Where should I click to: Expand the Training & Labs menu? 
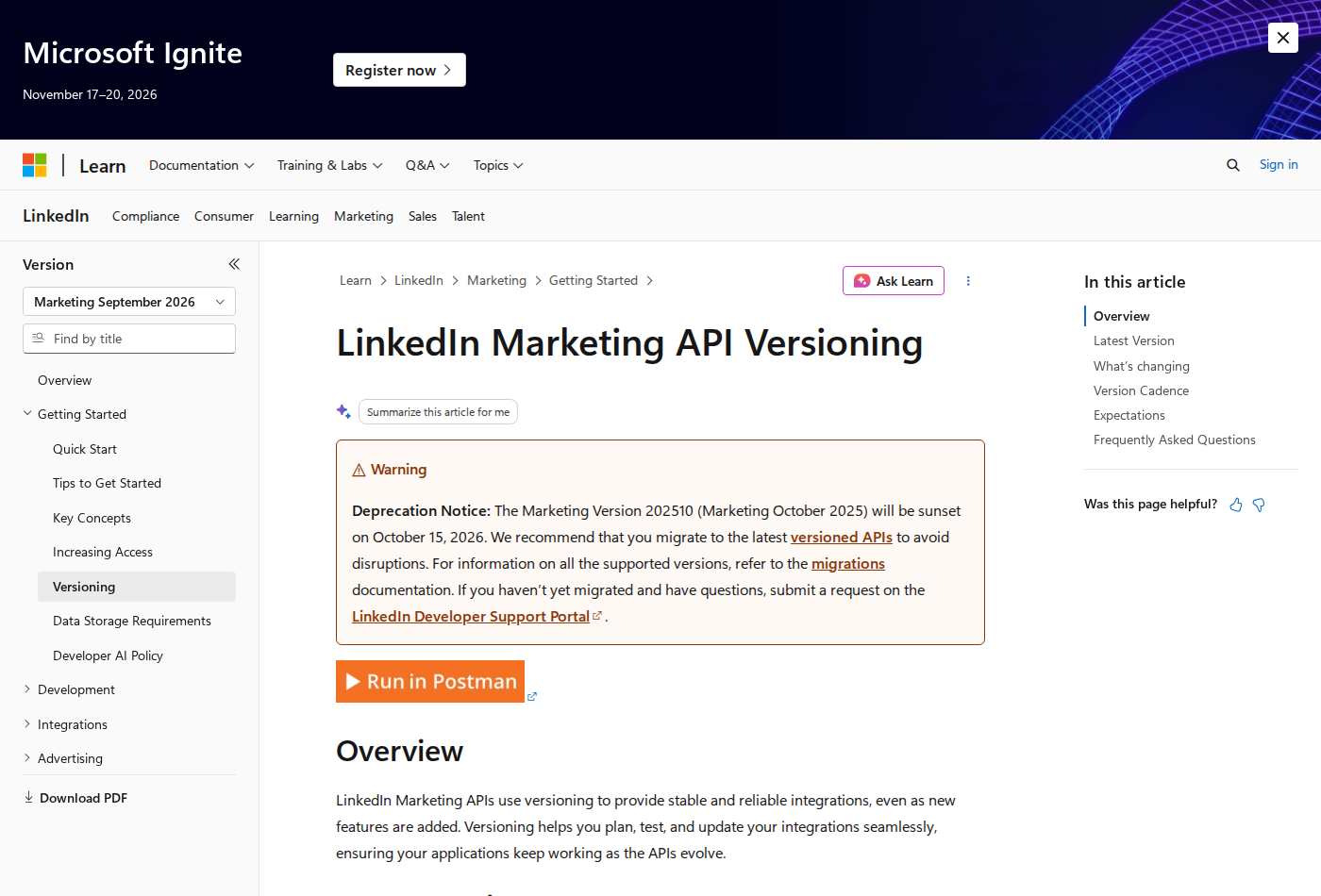tap(330, 165)
